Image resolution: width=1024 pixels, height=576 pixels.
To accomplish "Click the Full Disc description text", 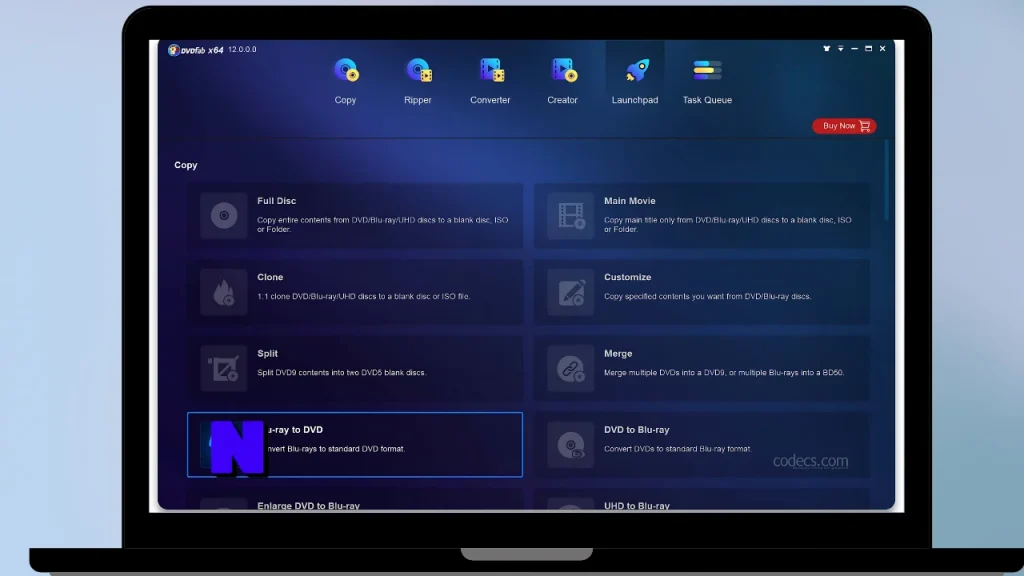I will pyautogui.click(x=383, y=225).
